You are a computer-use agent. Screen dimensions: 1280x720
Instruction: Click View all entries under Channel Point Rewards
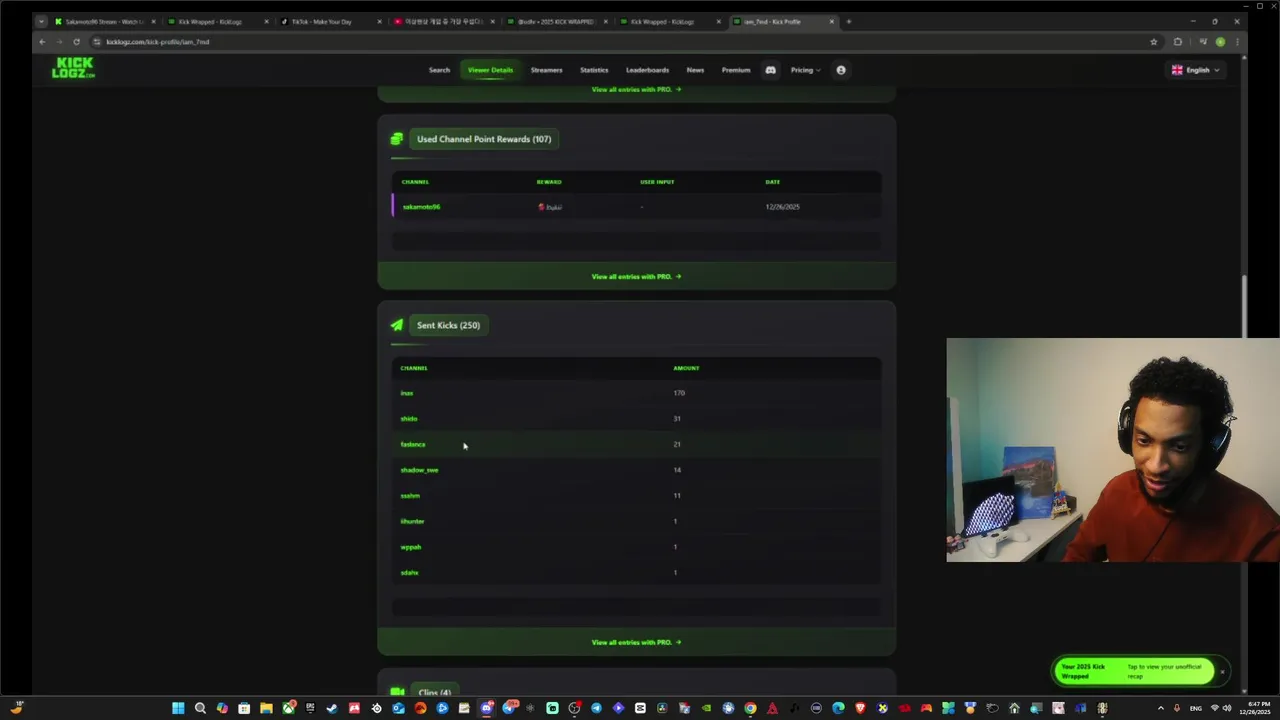pos(636,276)
